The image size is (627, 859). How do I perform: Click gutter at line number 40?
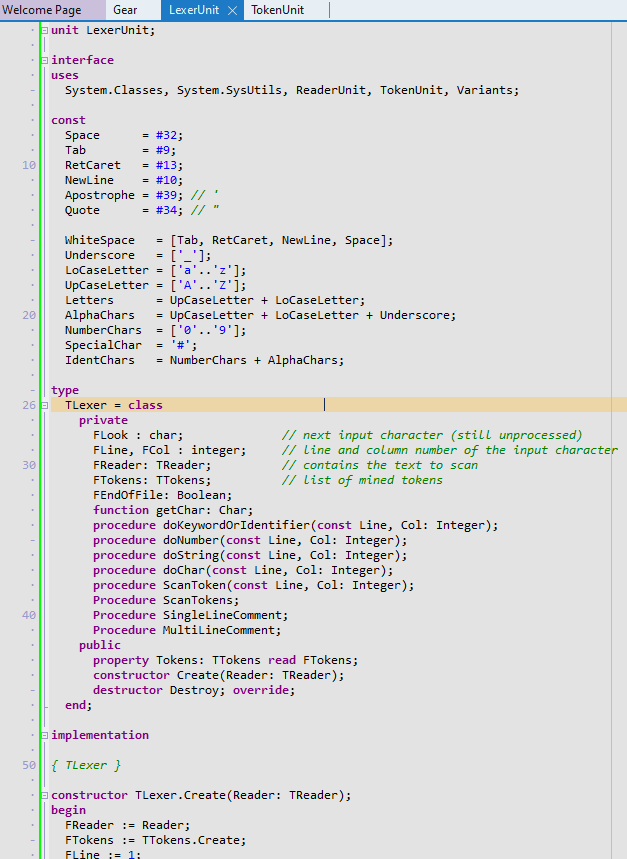(x=29, y=615)
